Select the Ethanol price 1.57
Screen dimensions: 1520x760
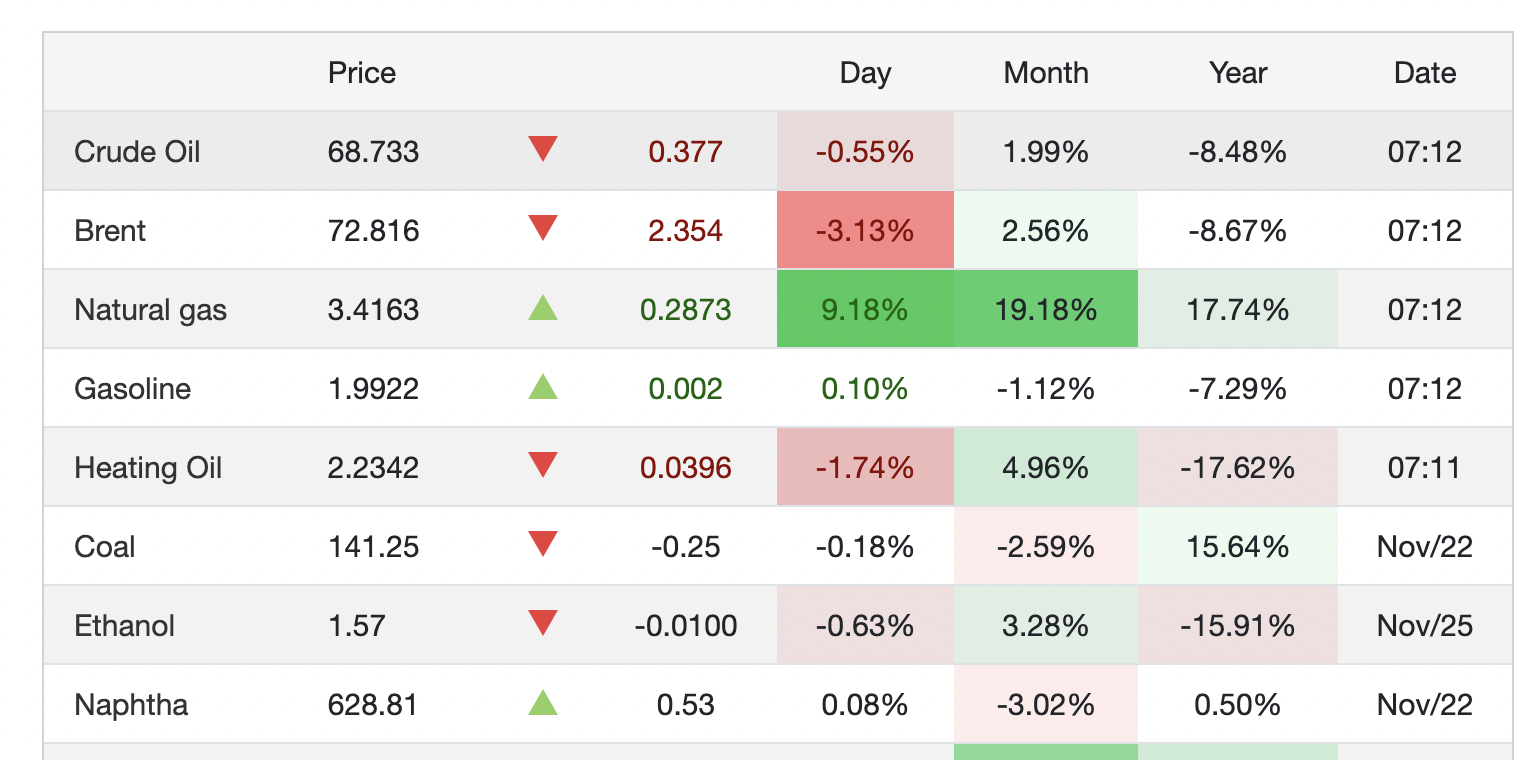pos(356,626)
